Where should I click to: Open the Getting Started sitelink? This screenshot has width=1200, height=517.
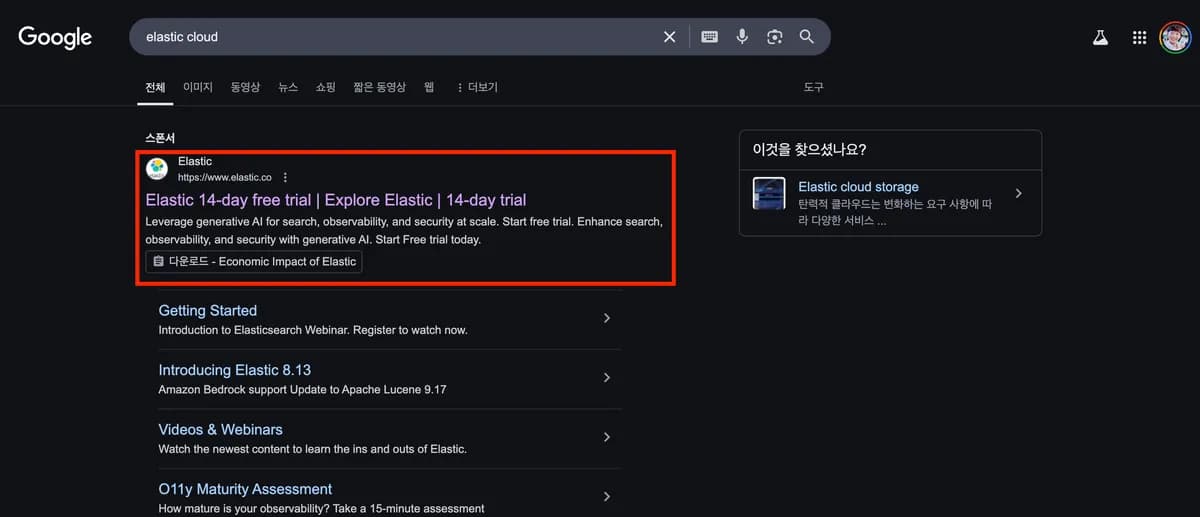[208, 311]
